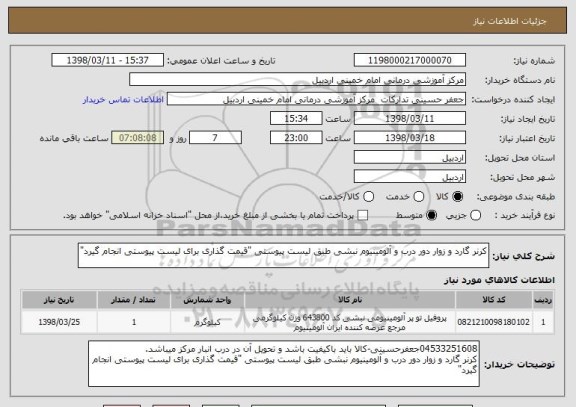Click the creation time field 15:34
576x407 pixels.
pyautogui.click(x=296, y=118)
